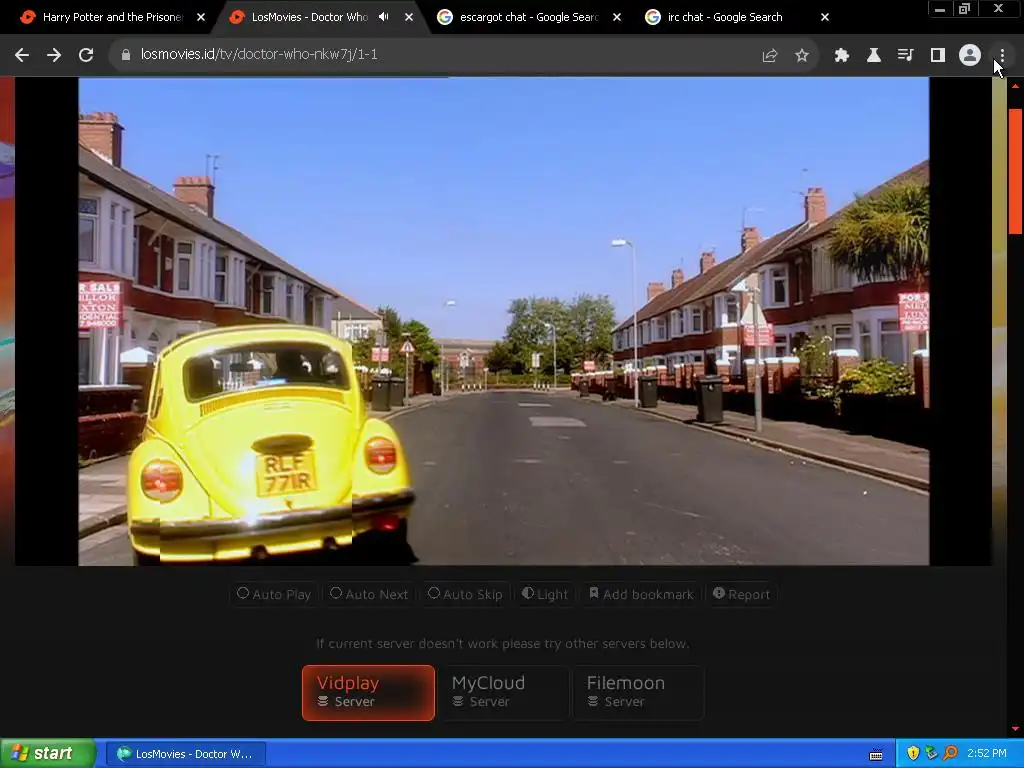Click the page vertical scrollbar thumb
Screen dimensions: 1024x768
tap(1016, 171)
